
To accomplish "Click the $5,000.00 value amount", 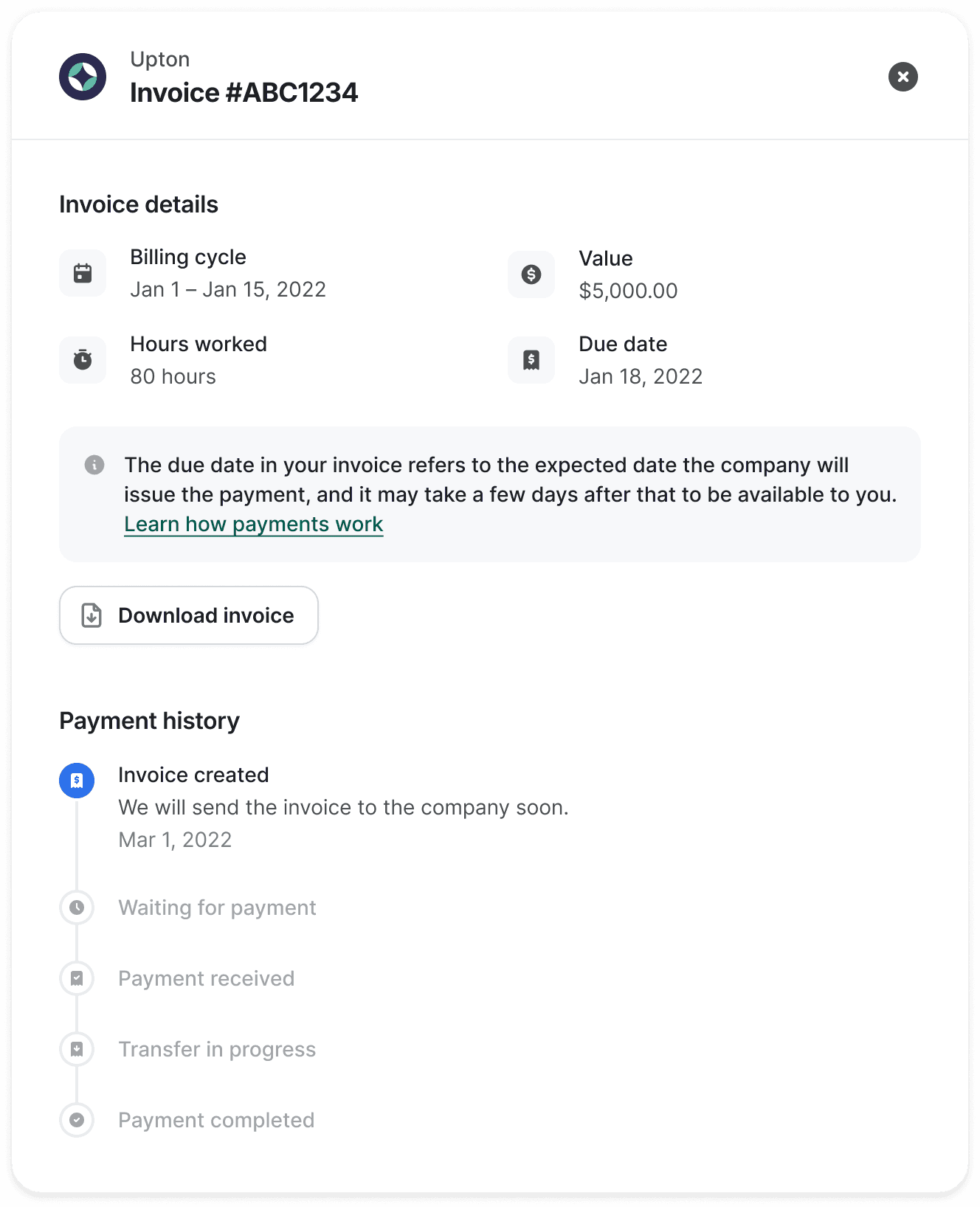I will point(628,291).
